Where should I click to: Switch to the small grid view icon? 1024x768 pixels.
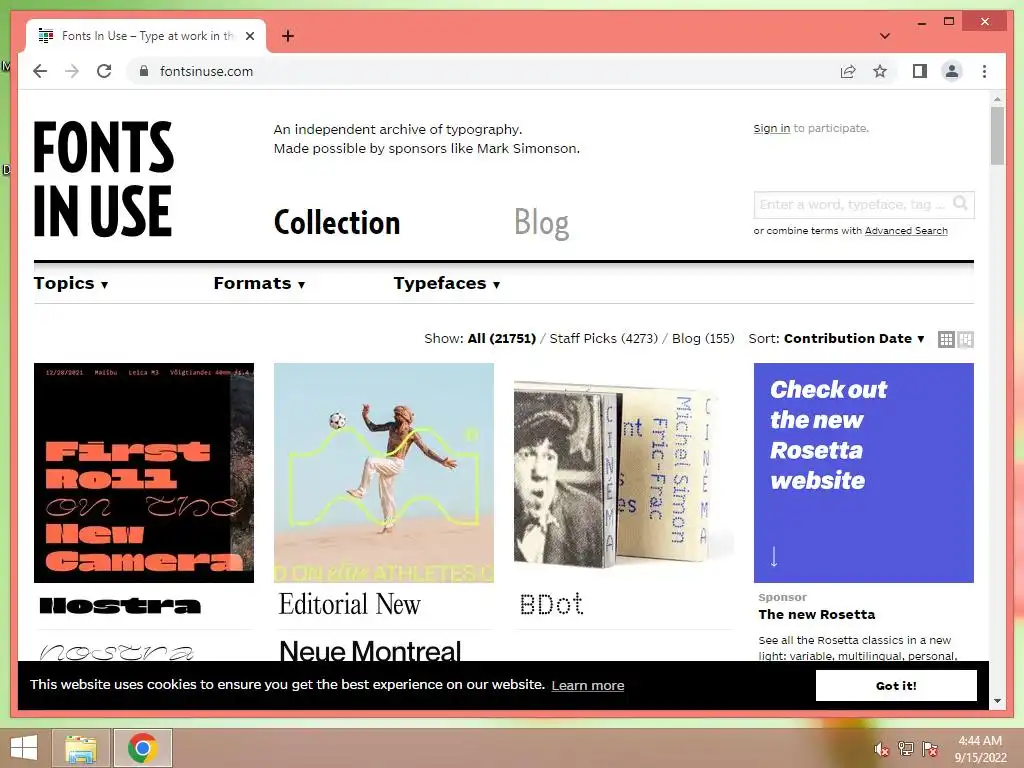946,339
